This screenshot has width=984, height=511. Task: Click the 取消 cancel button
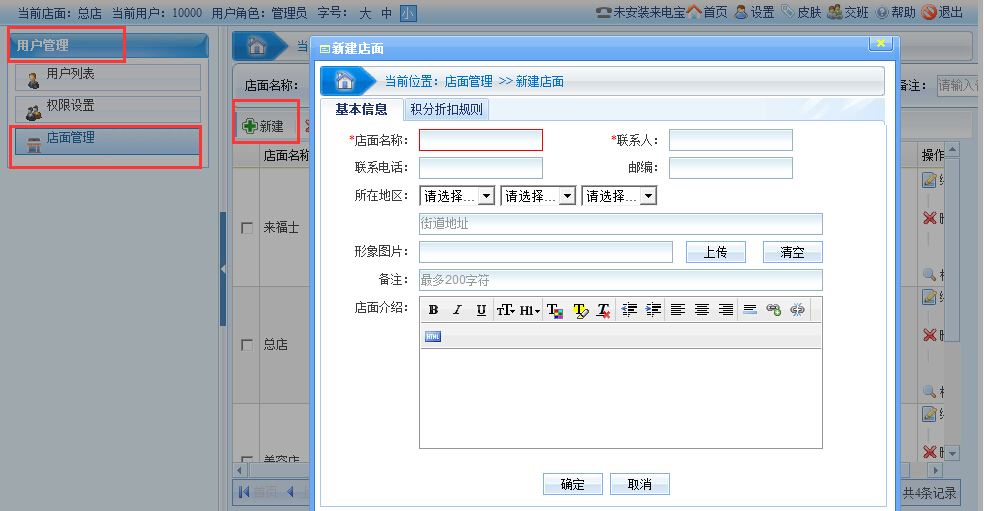pos(639,484)
